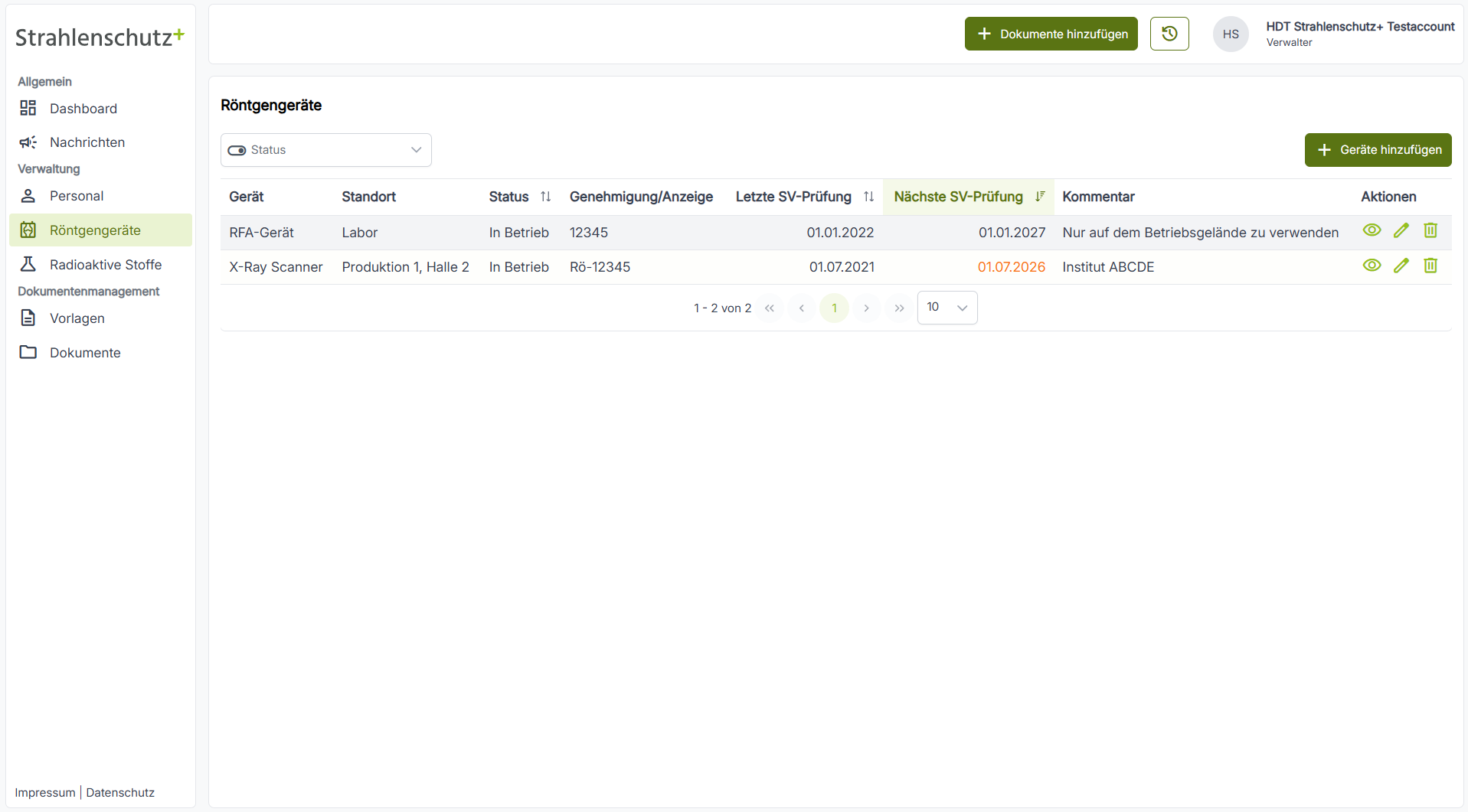The height and width of the screenshot is (812, 1468).
Task: Open HDT Strahlenschutz+ Testaccount profile name
Action: [x=1360, y=27]
